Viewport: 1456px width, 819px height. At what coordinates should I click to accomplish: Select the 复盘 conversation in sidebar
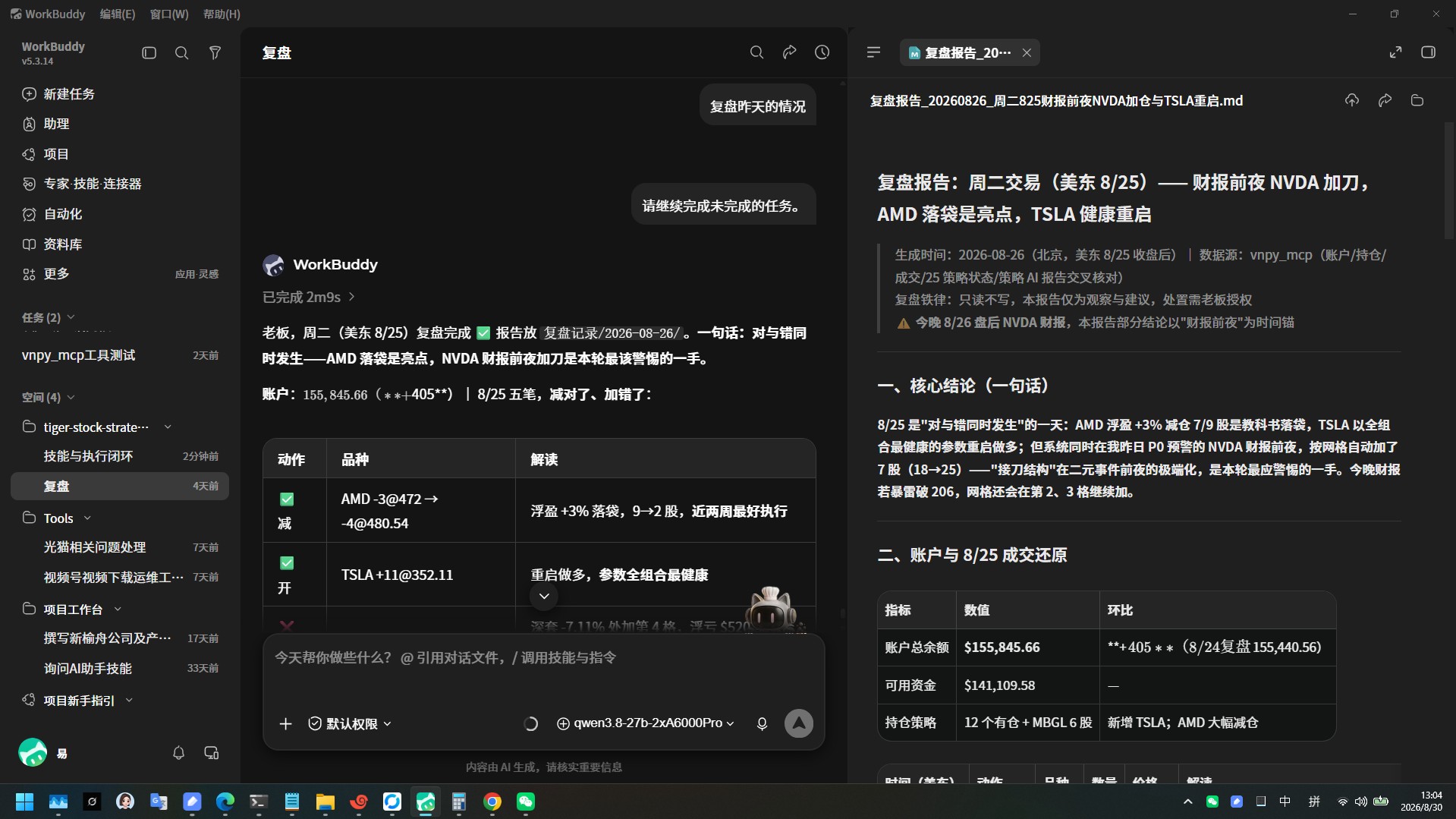[120, 486]
